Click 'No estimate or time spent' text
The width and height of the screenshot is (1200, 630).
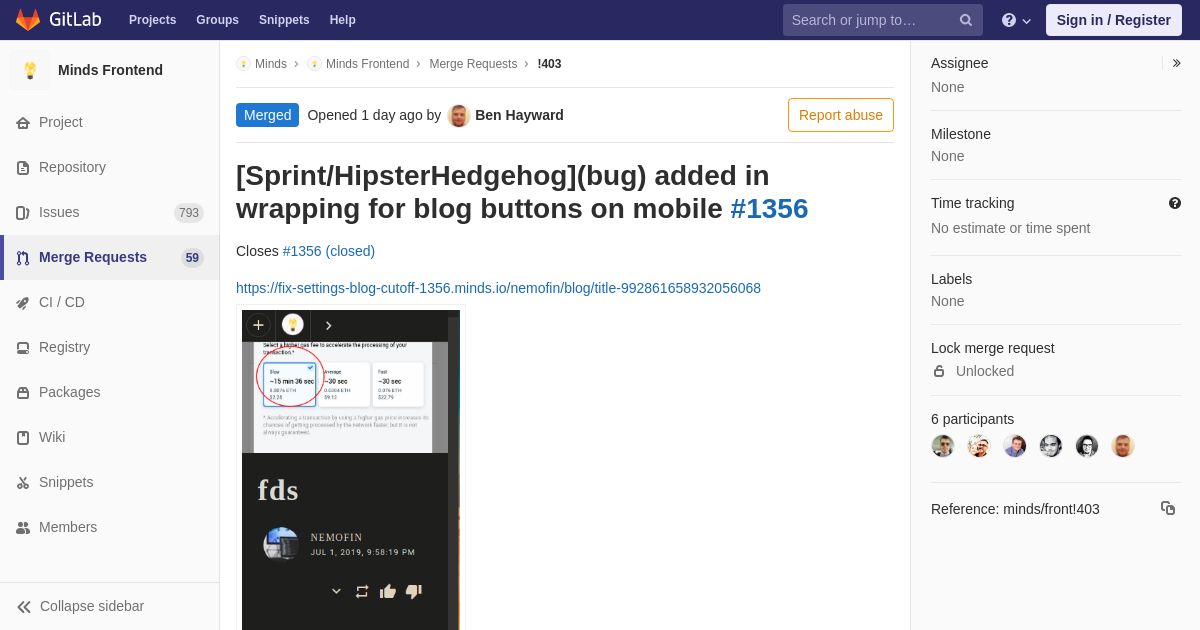pos(1011,228)
